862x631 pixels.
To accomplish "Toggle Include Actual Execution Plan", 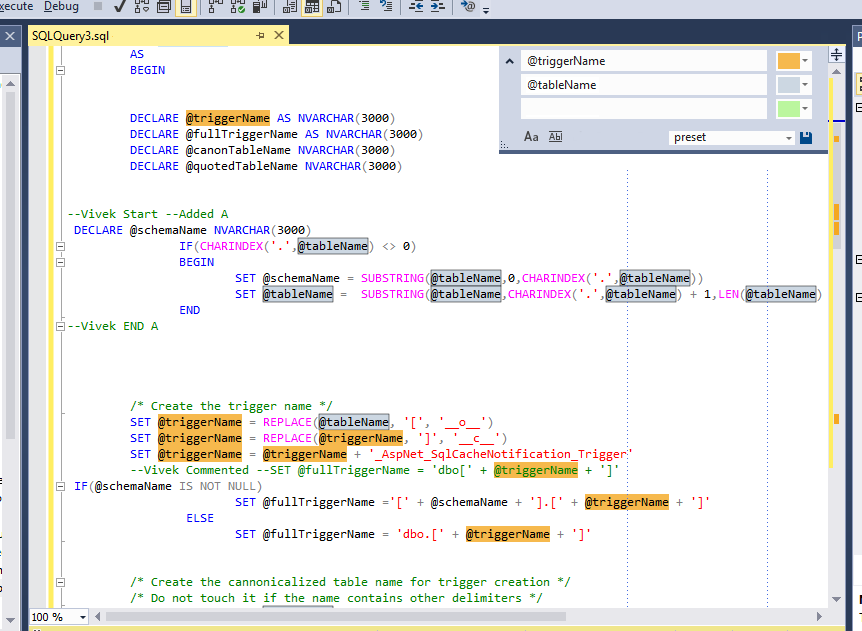I will tap(216, 6).
